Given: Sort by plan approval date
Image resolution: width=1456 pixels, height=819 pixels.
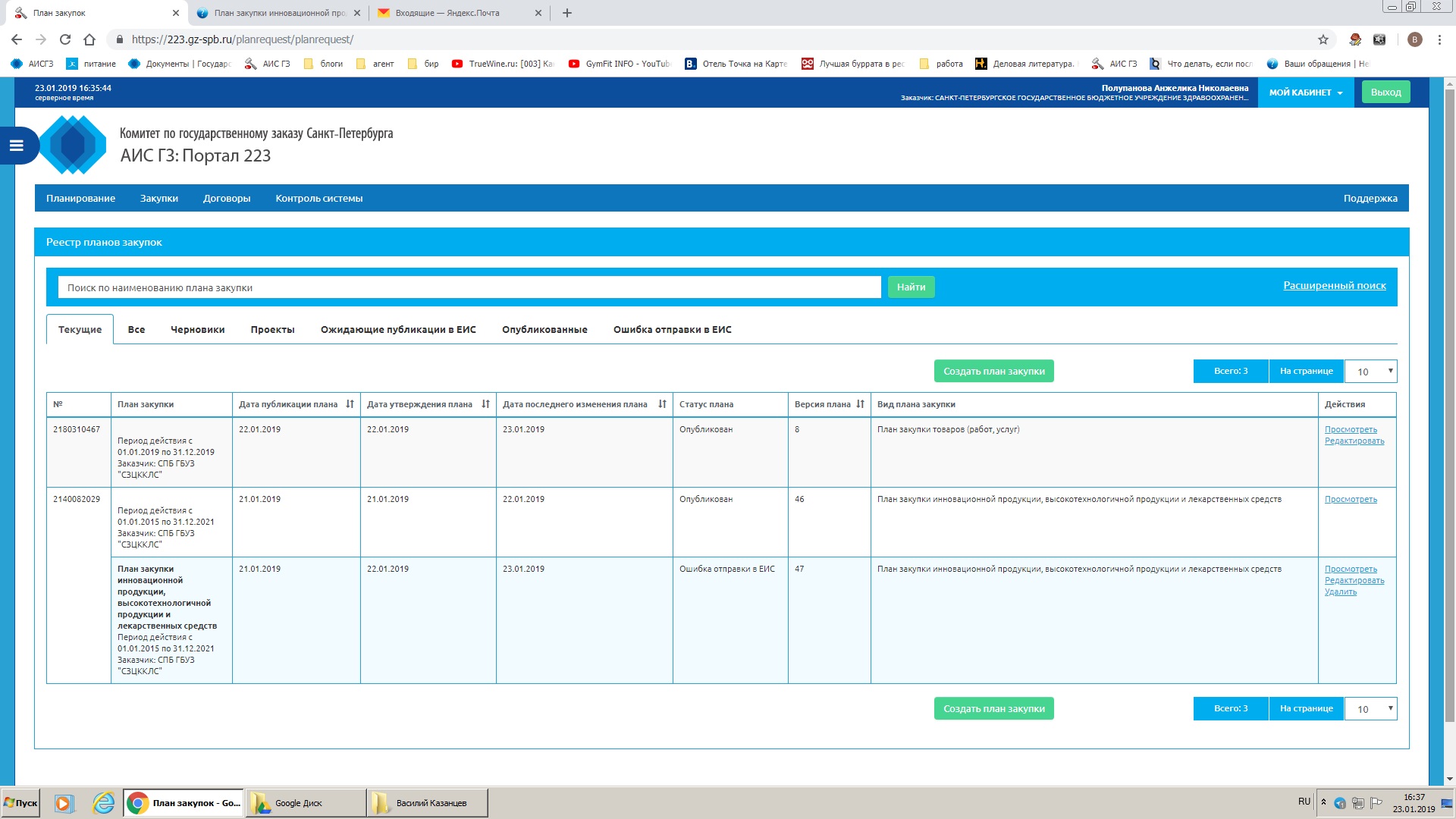Looking at the screenshot, I should 485,404.
